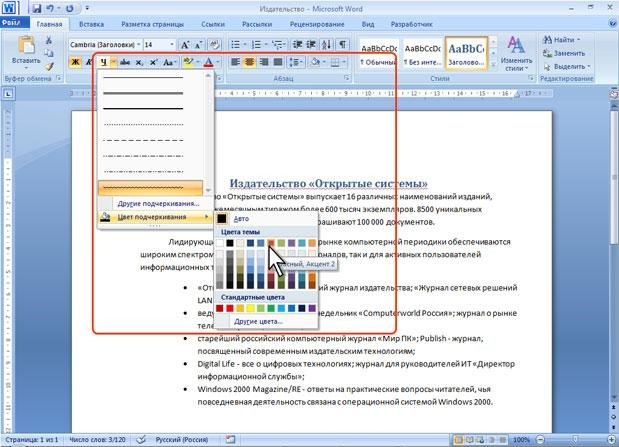This screenshot has height=447, width=619.
Task: Toggle Underline (Ч) button
Action: [x=103, y=62]
